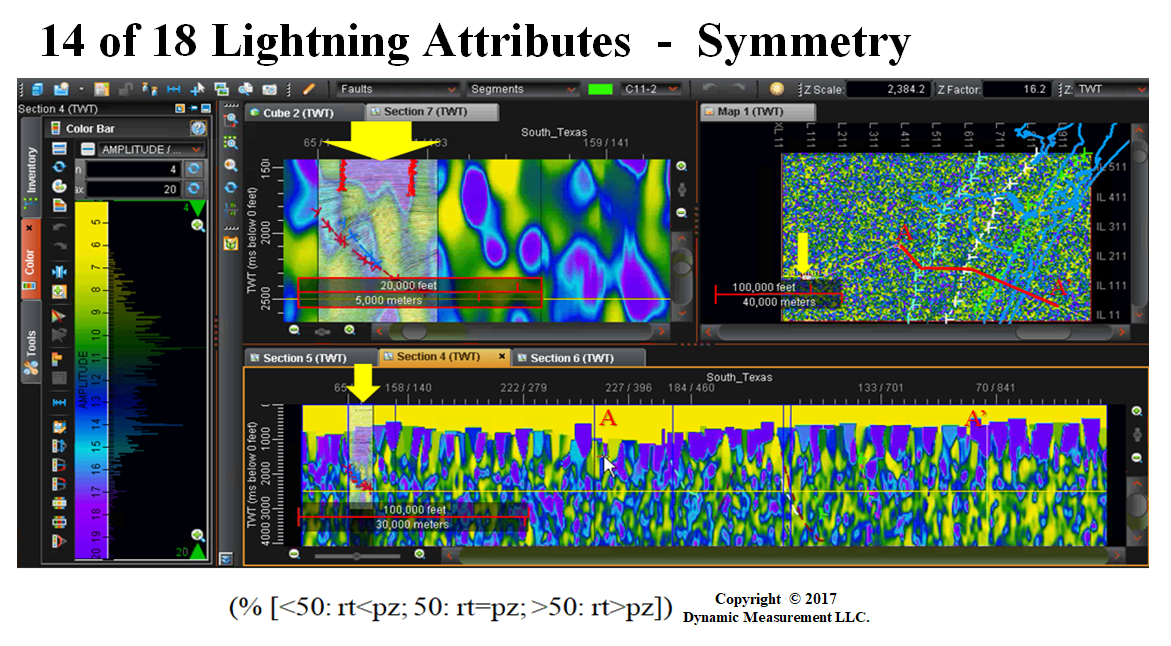
Task: Toggle the minus button beside AMPLITUDE dropdown
Action: [87, 149]
